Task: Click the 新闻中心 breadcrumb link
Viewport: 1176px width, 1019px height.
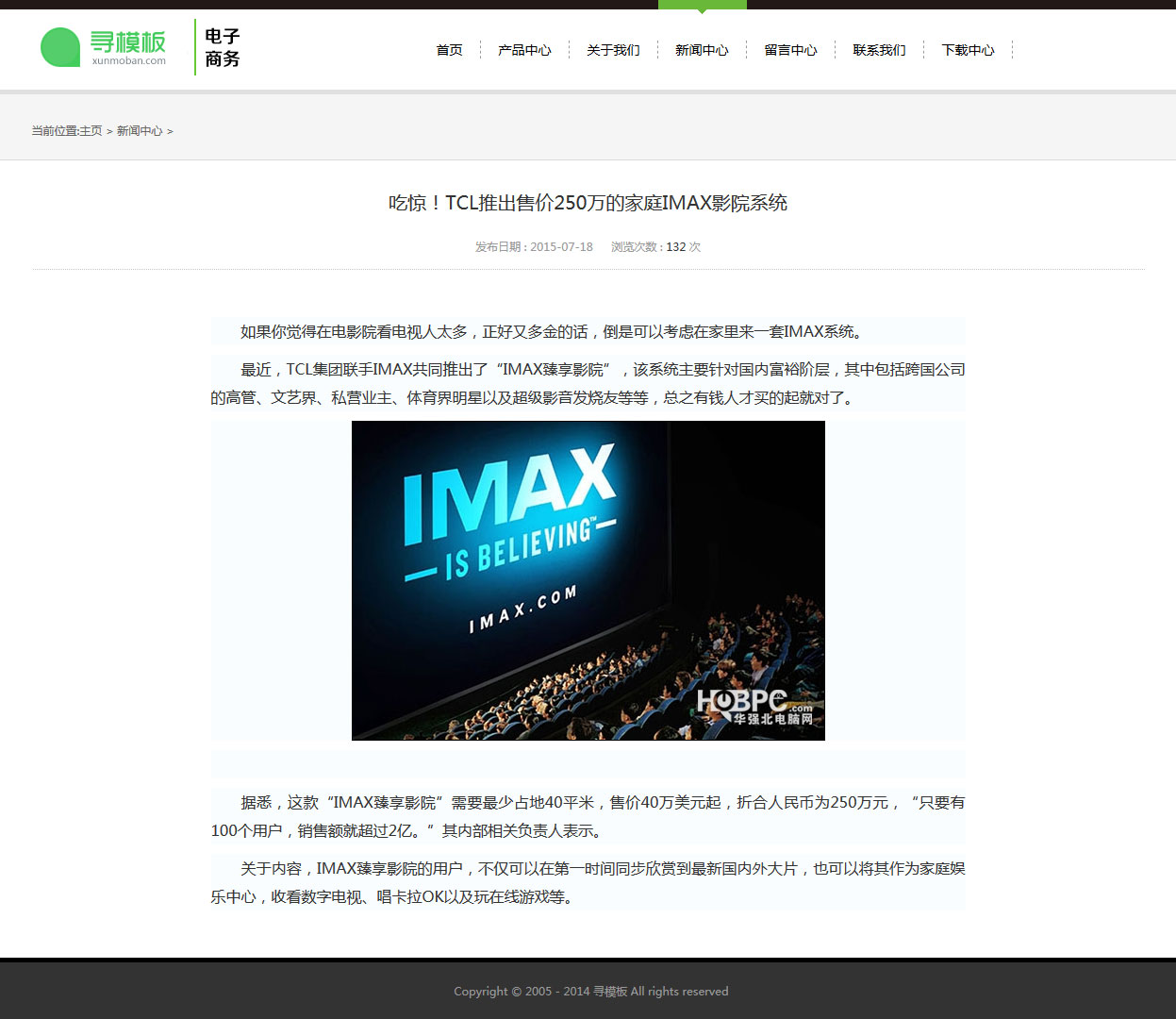Action: pyautogui.click(x=140, y=131)
